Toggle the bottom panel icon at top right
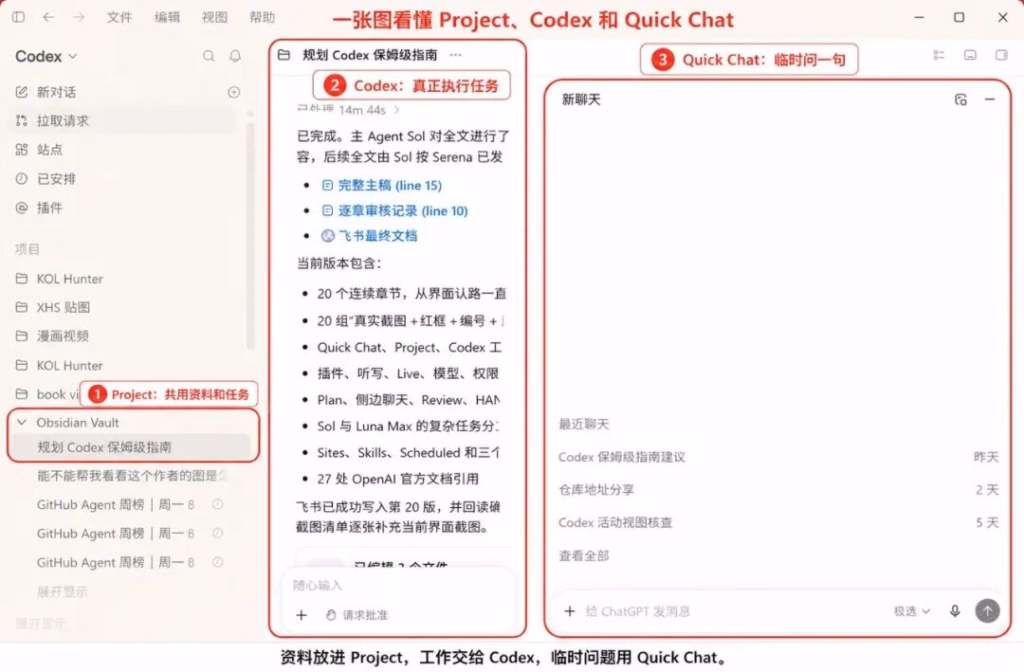The width and height of the screenshot is (1024, 672). pos(970,56)
